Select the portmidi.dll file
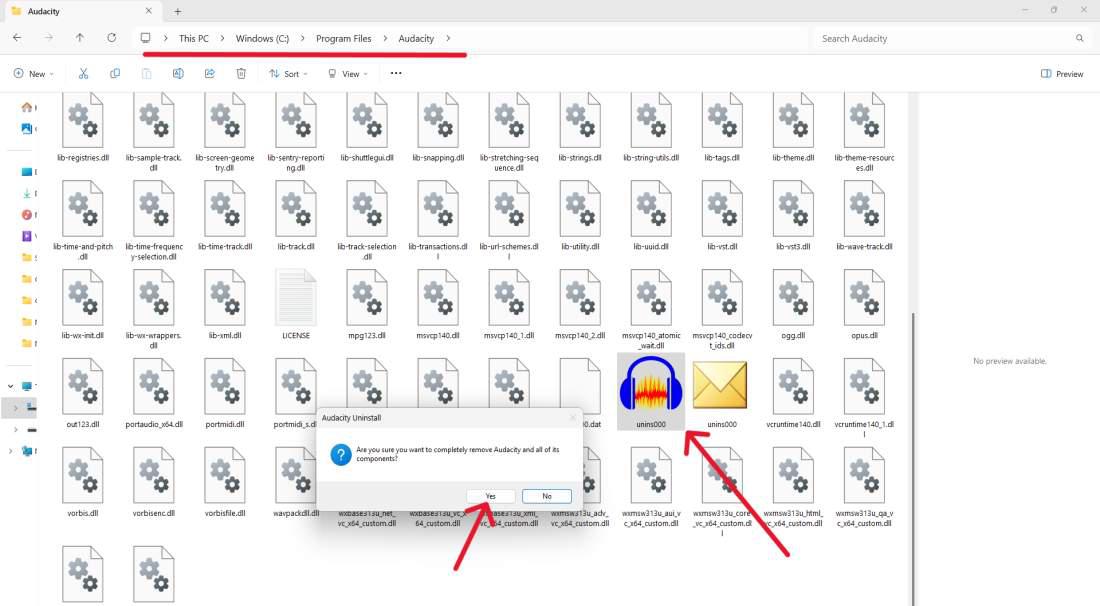The height and width of the screenshot is (606, 1100). pyautogui.click(x=224, y=393)
